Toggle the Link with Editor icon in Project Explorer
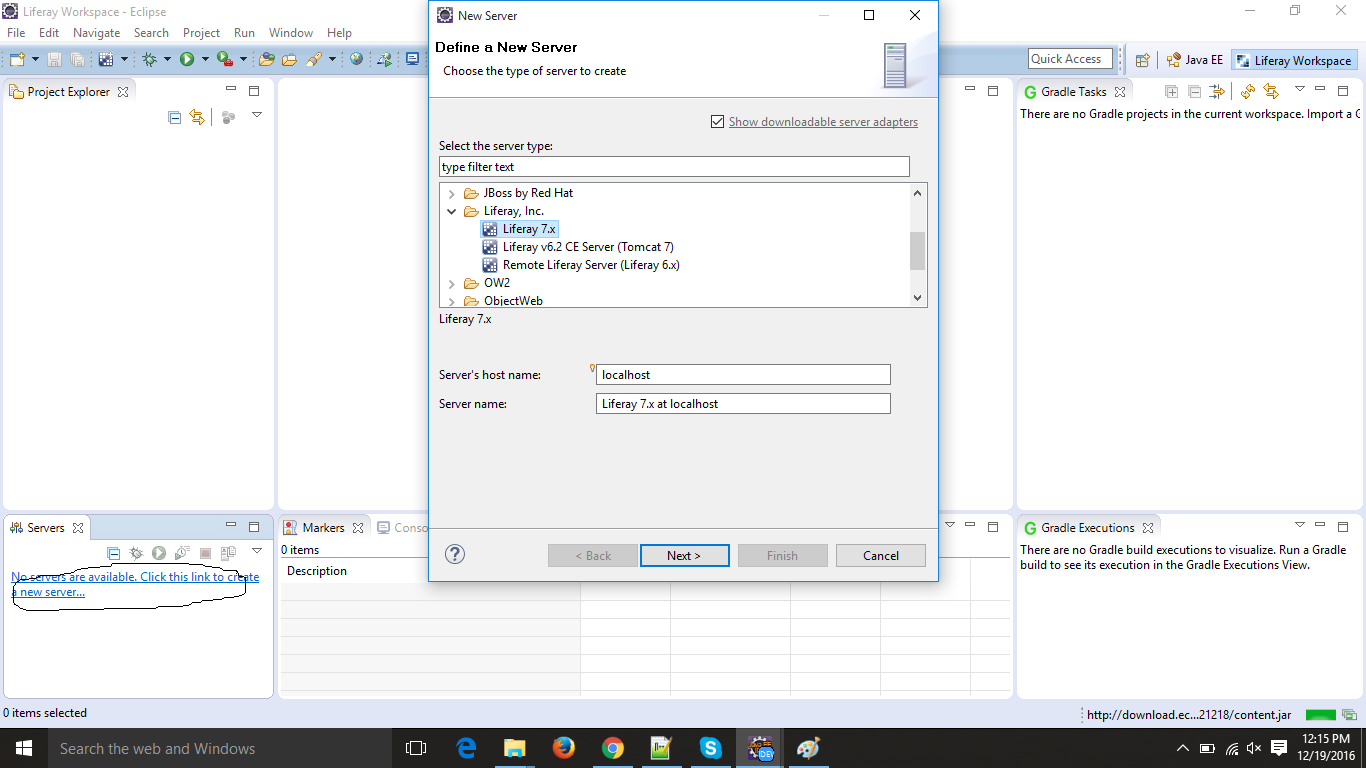Viewport: 1366px width, 768px height. pyautogui.click(x=197, y=116)
